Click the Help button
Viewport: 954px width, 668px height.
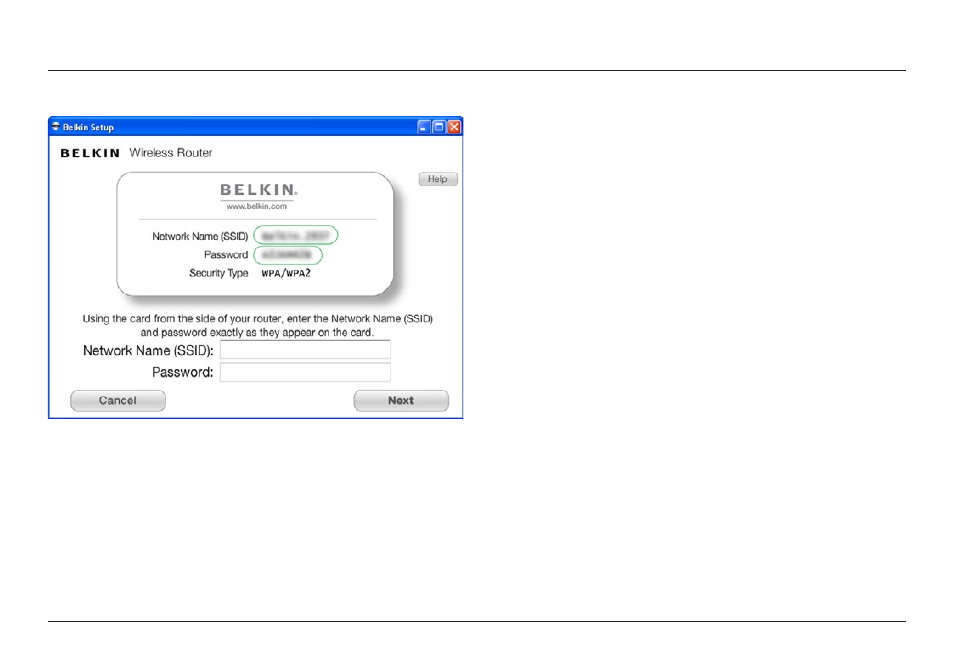click(437, 179)
